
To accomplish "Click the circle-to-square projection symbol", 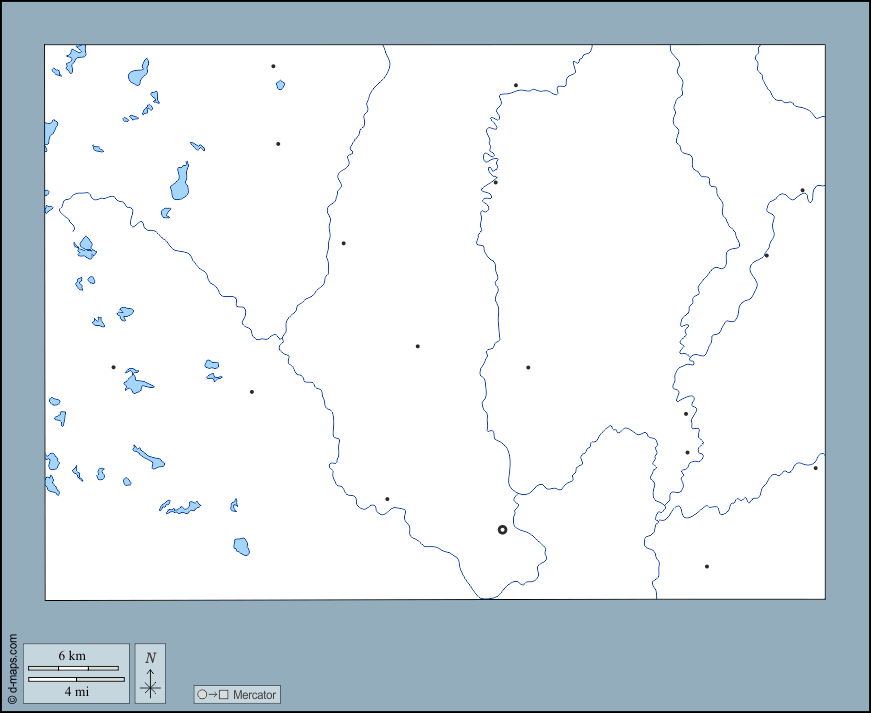I will tap(212, 694).
